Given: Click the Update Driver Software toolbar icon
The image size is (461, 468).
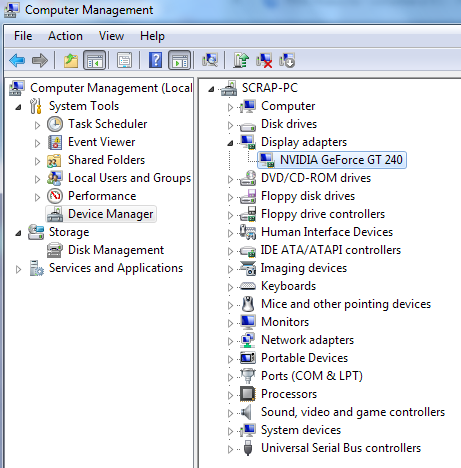Looking at the screenshot, I should 241,60.
